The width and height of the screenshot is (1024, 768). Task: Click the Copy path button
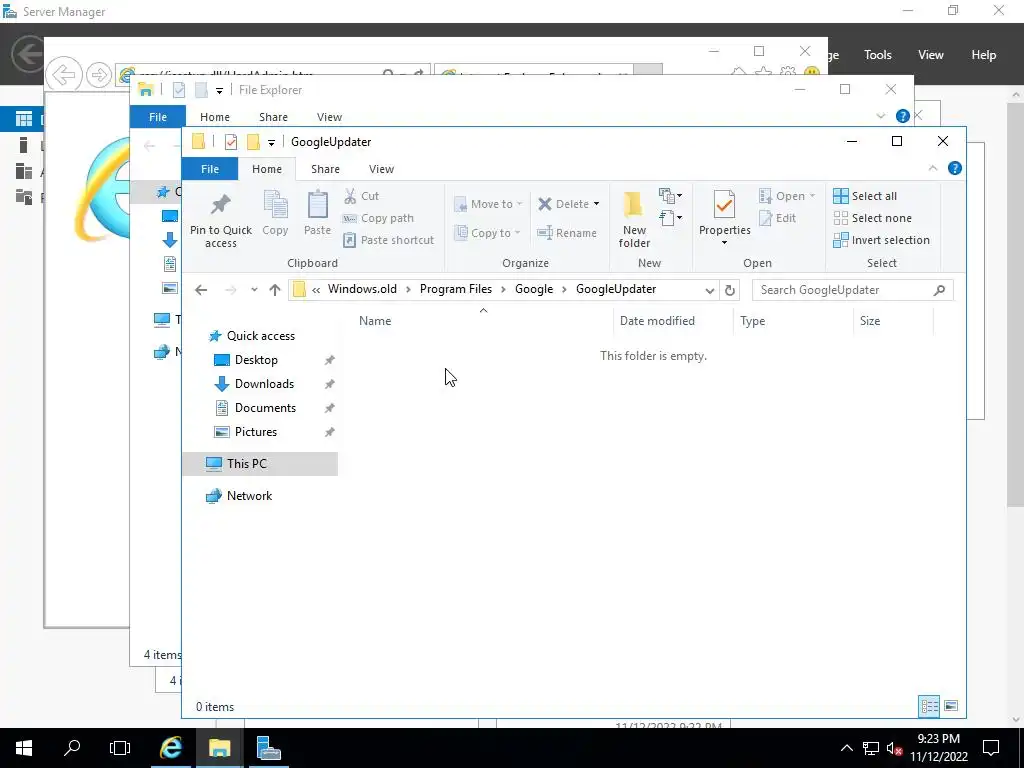[378, 218]
